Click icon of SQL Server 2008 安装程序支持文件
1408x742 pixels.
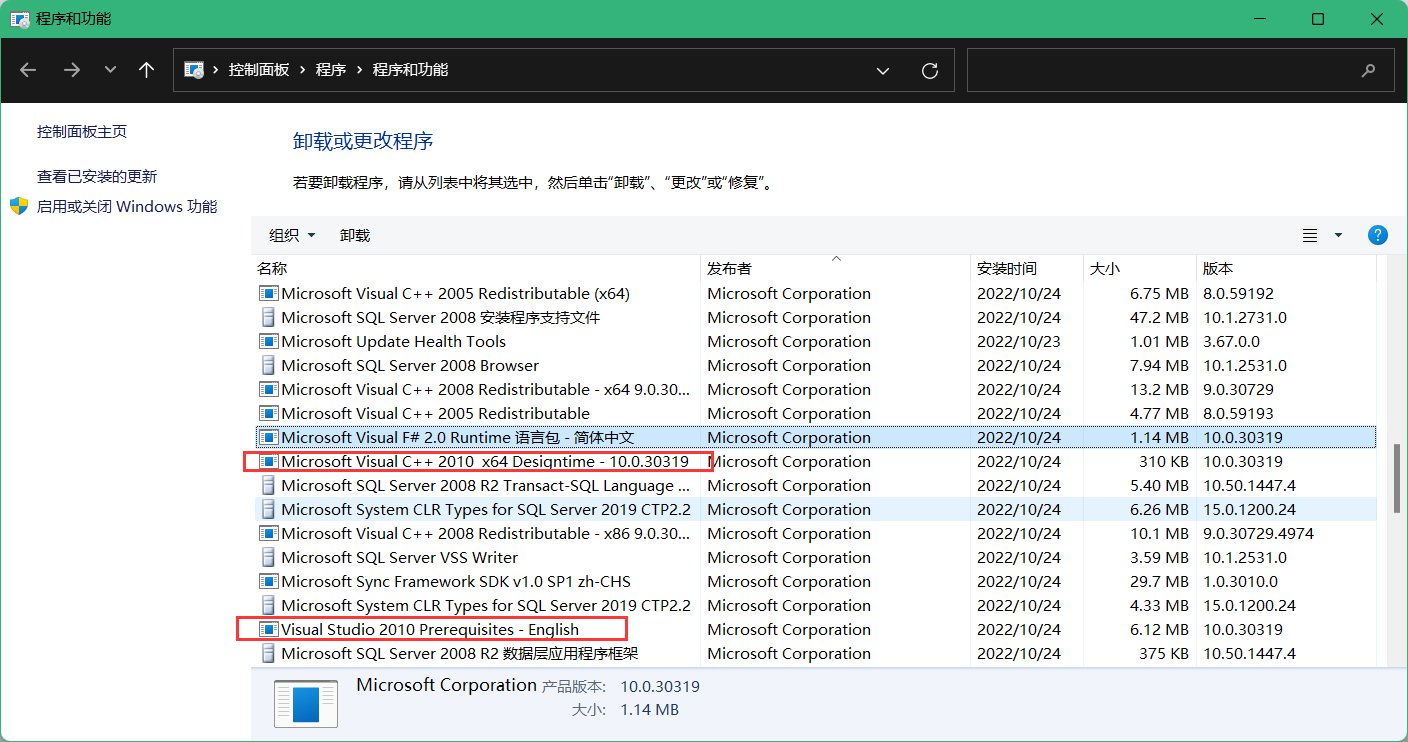point(268,317)
